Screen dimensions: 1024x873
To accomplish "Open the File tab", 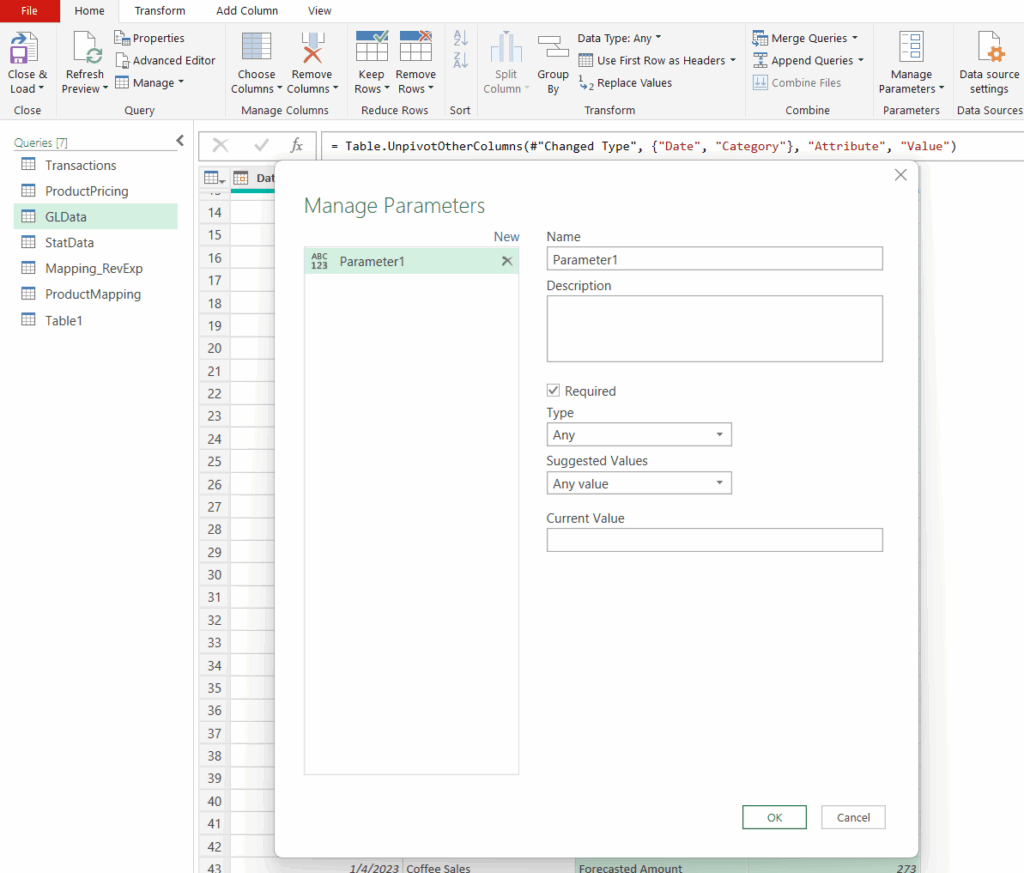I will click(x=29, y=11).
